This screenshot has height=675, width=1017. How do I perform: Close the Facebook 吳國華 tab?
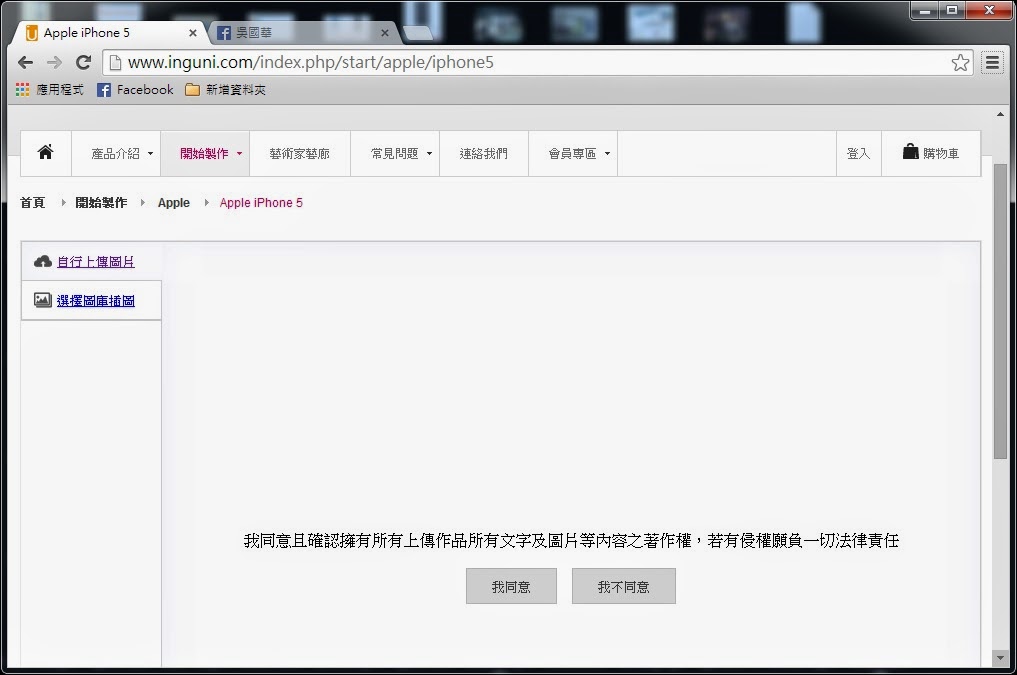point(385,32)
